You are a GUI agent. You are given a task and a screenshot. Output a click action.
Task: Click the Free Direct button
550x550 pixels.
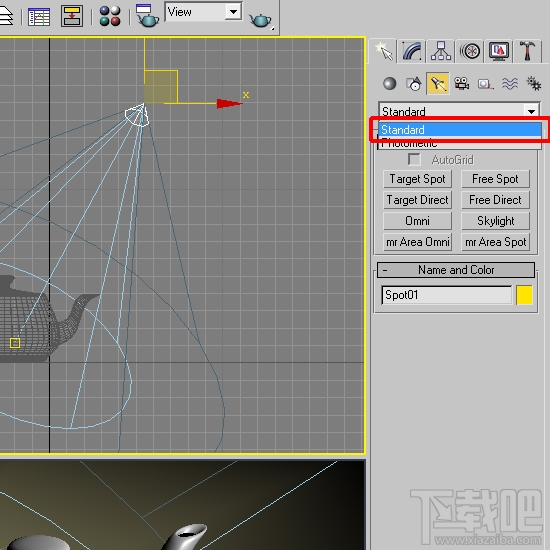tap(495, 200)
